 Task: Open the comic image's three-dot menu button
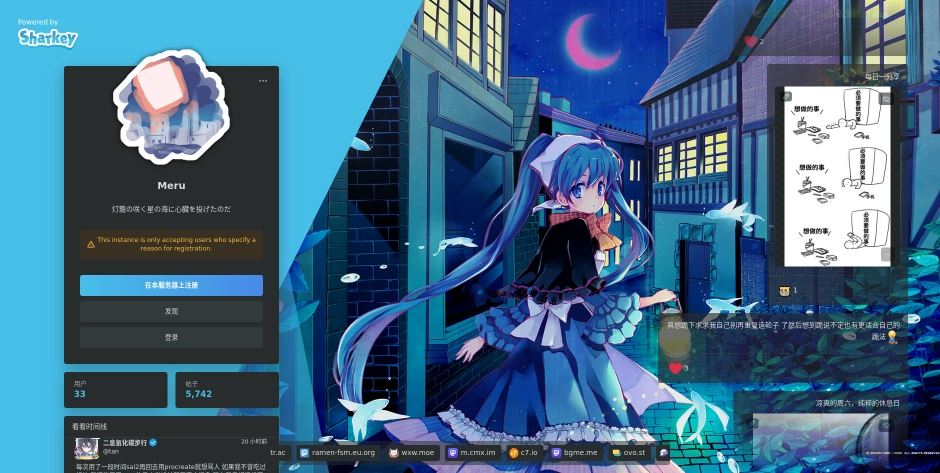886,254
